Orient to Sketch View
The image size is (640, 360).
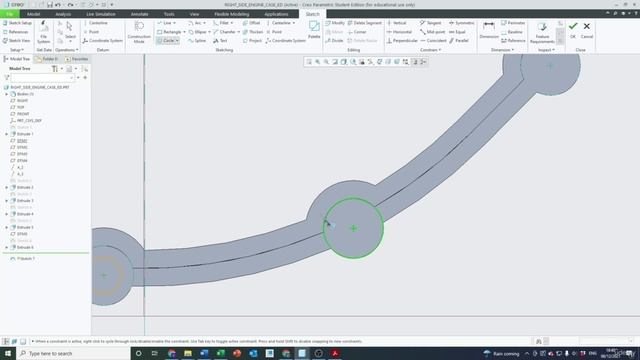coord(16,41)
